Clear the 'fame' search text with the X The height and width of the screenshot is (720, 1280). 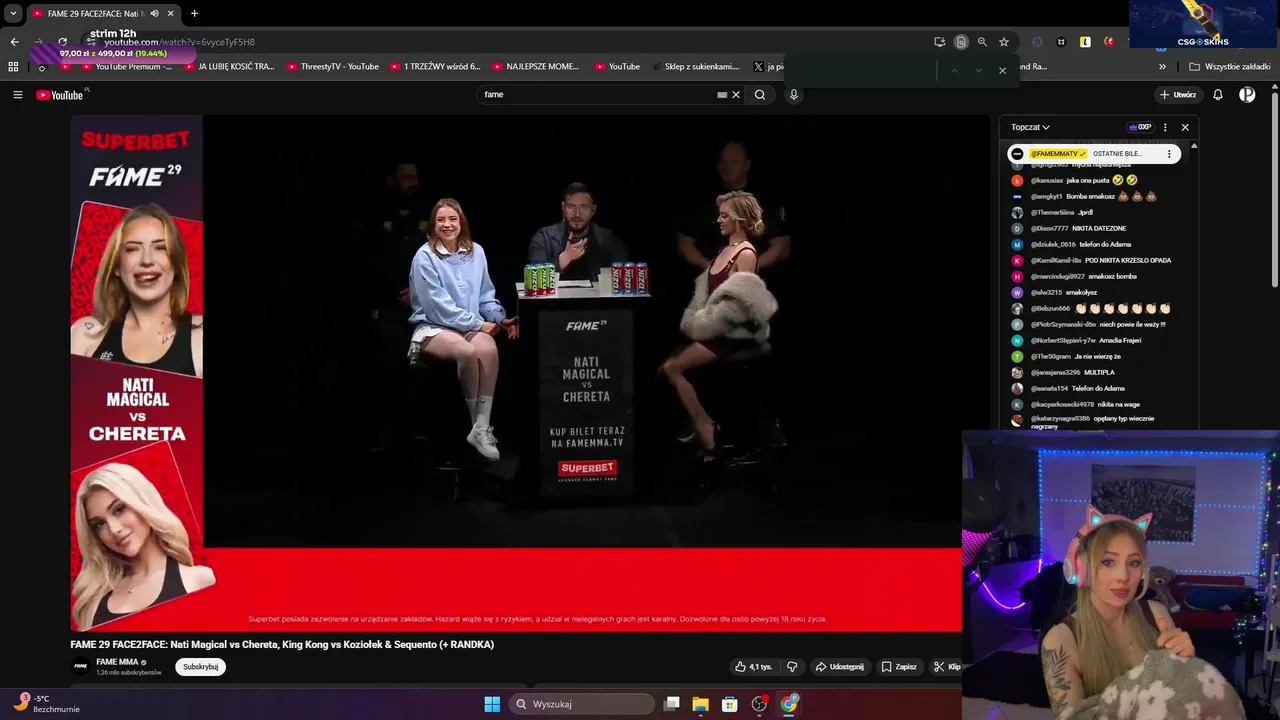736,95
